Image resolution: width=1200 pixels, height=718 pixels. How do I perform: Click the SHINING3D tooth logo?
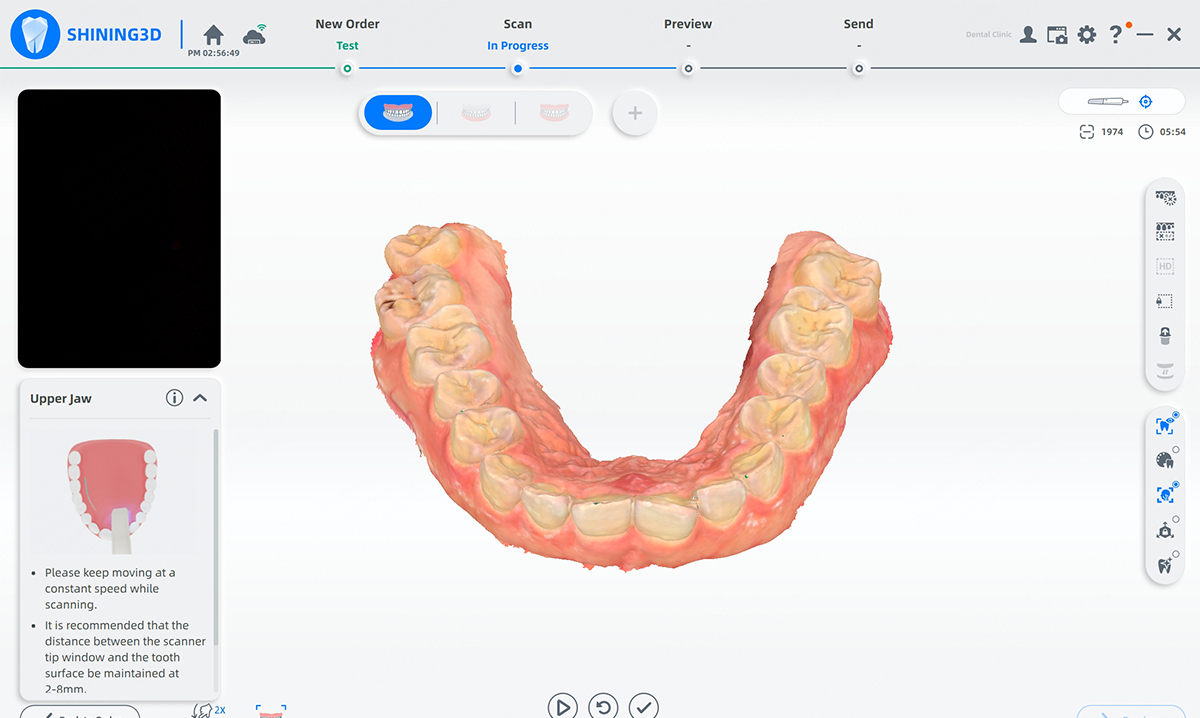pyautogui.click(x=34, y=36)
